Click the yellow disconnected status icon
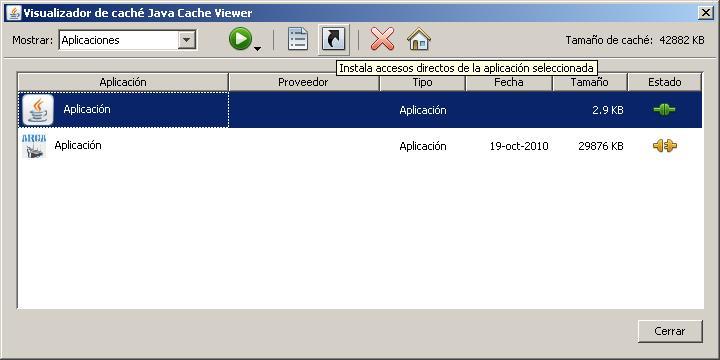Image resolution: width=720 pixels, height=360 pixels. click(x=664, y=146)
